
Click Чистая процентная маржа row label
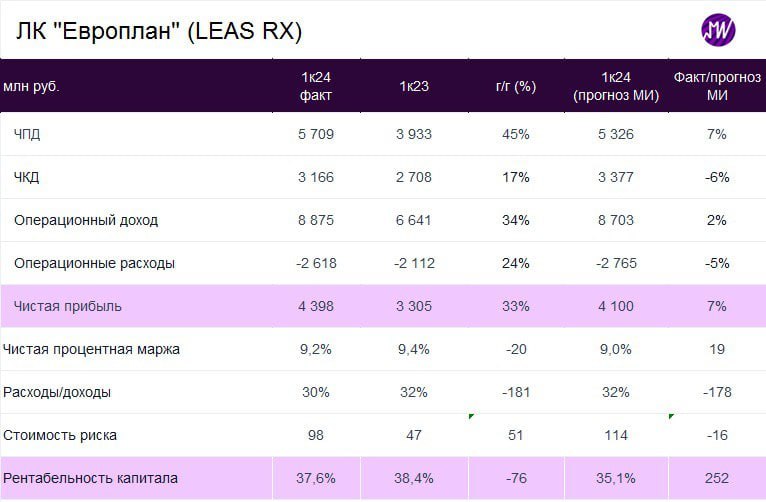click(91, 349)
